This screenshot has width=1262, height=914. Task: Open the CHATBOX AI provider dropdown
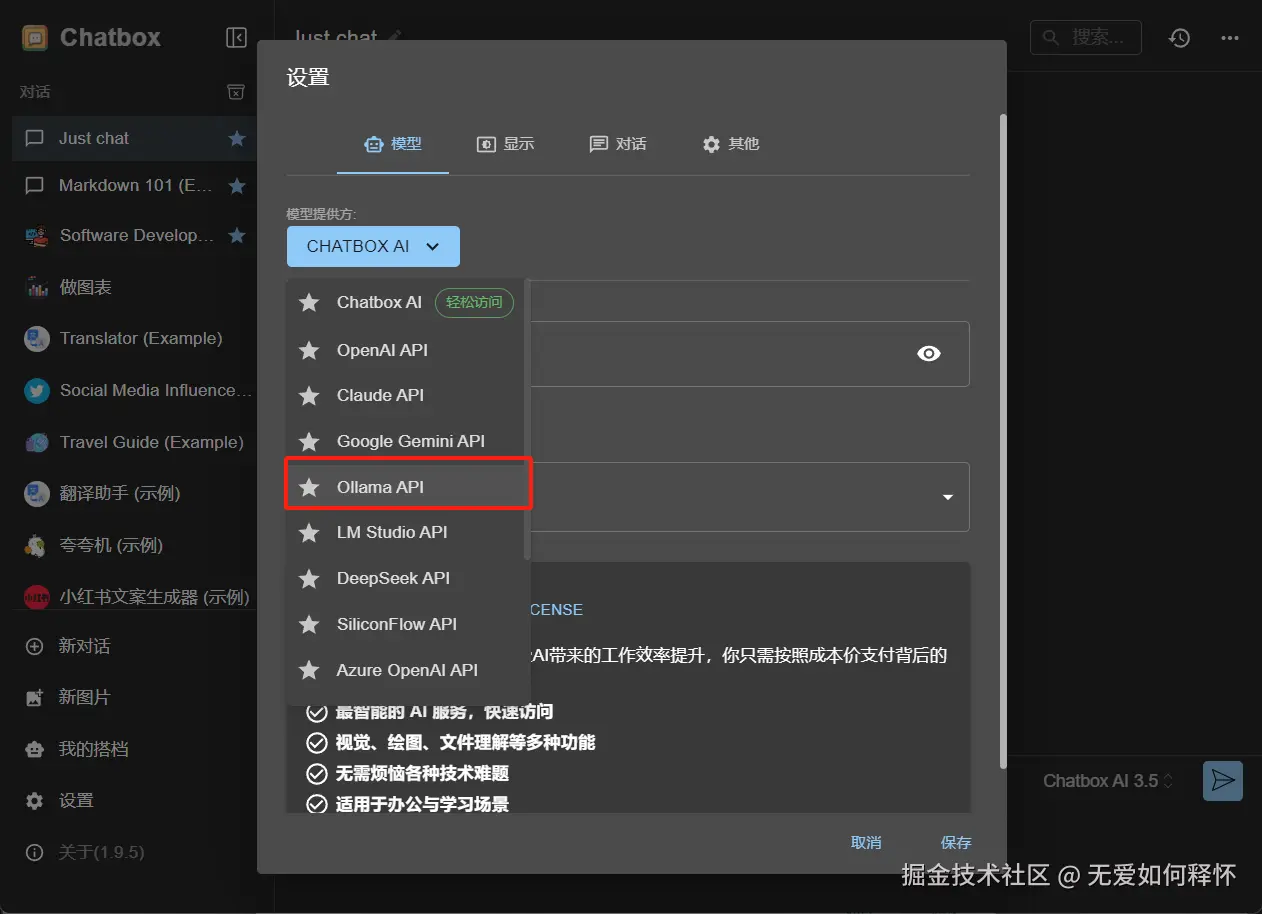coord(373,246)
